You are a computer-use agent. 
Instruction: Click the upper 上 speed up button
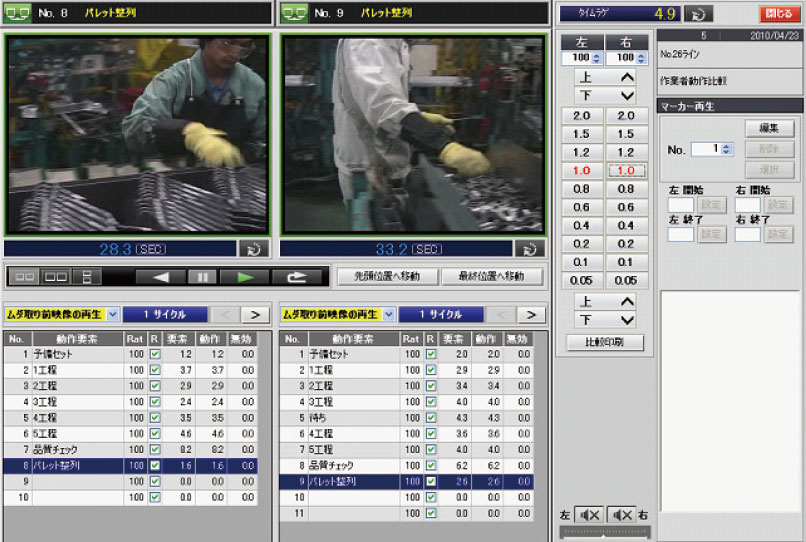pos(605,77)
